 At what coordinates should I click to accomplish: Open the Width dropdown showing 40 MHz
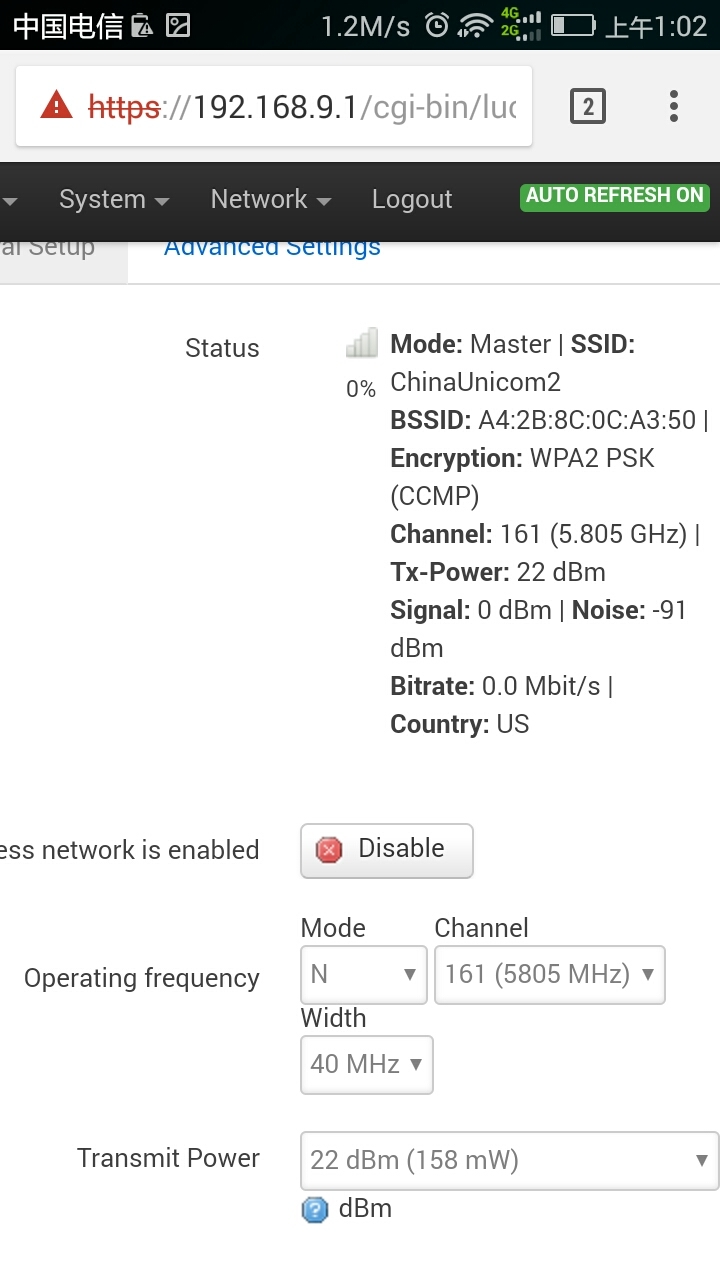click(366, 1064)
